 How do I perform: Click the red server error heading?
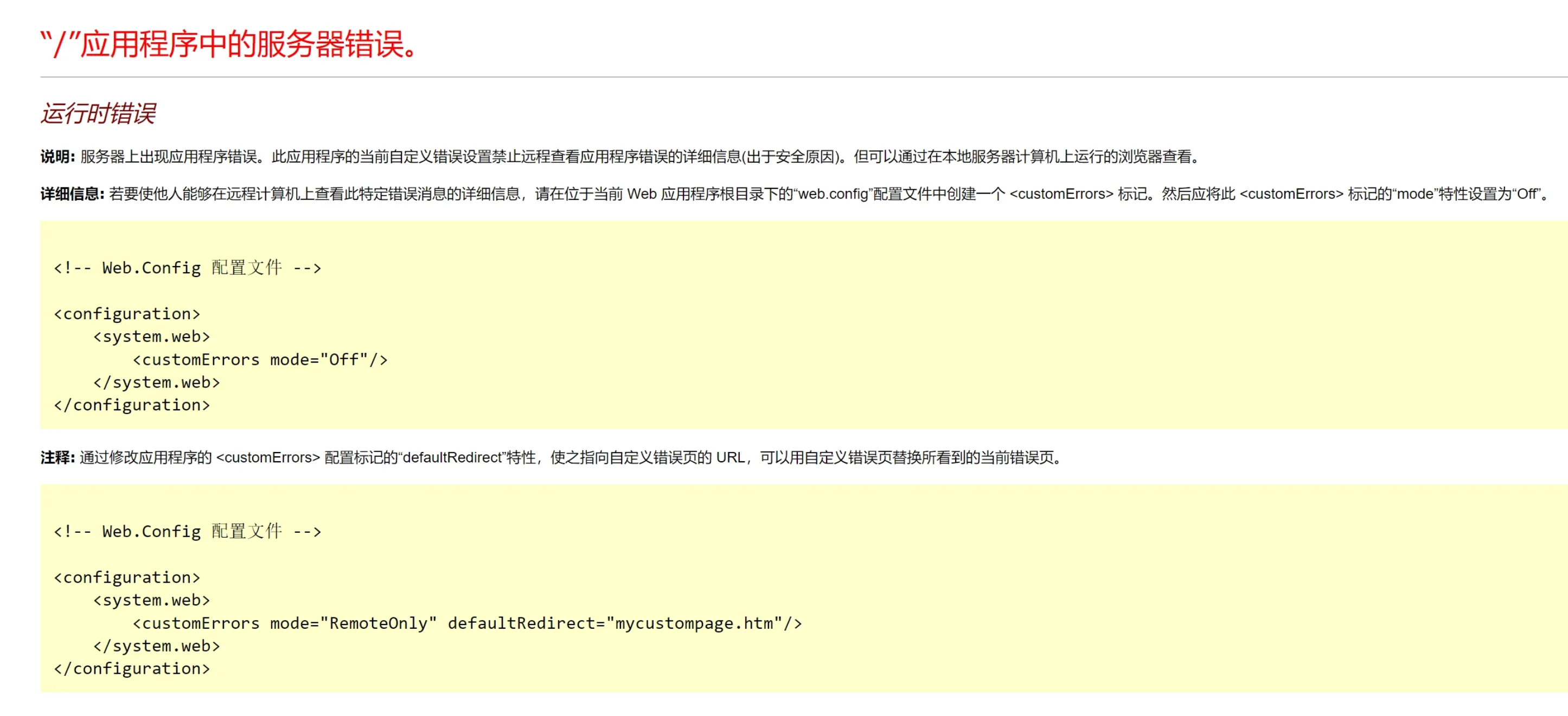[229, 44]
